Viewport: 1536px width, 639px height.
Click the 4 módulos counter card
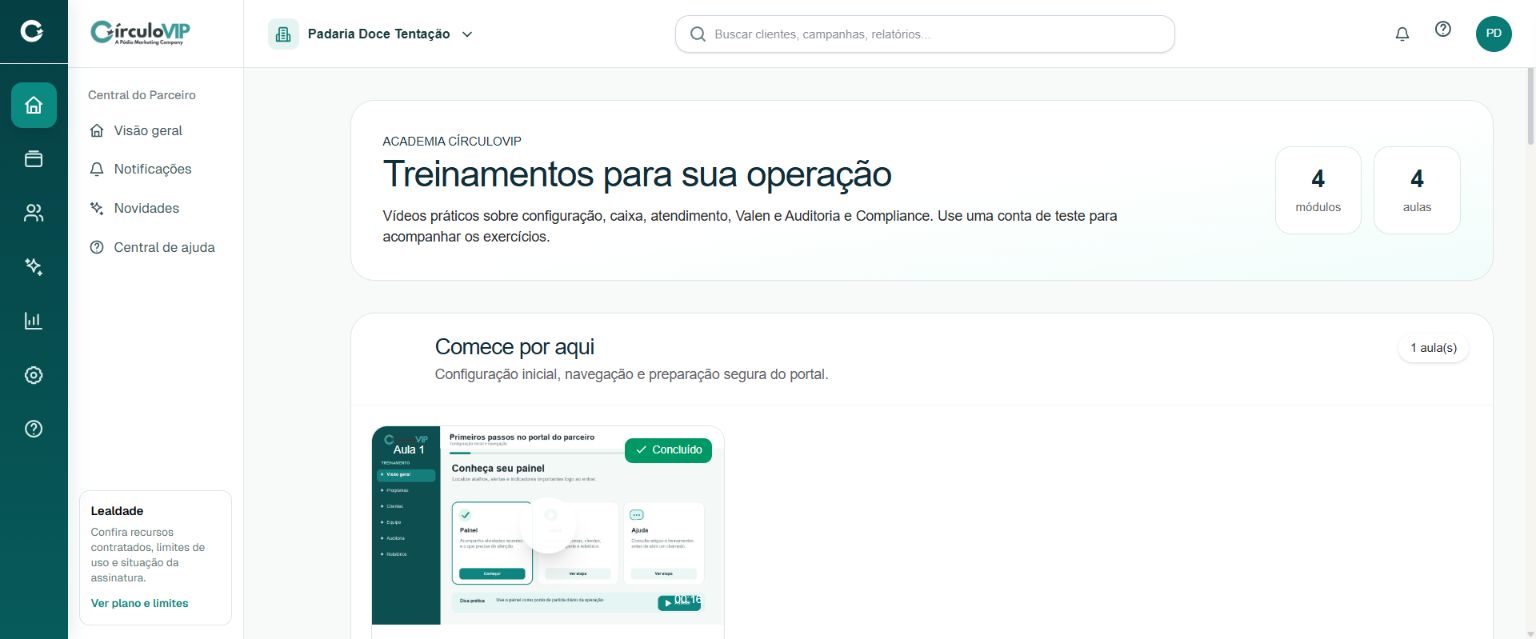pyautogui.click(x=1318, y=190)
